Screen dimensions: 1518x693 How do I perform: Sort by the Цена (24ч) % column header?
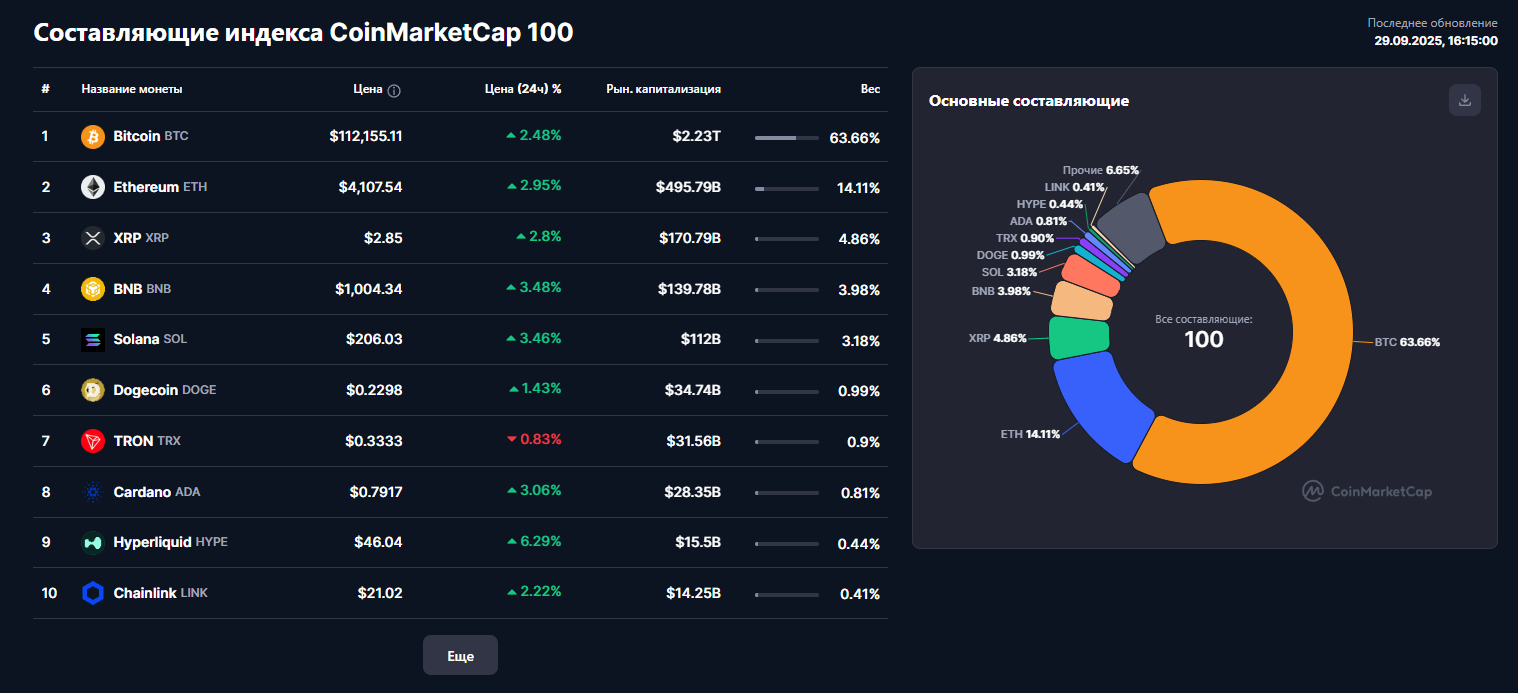(x=522, y=89)
